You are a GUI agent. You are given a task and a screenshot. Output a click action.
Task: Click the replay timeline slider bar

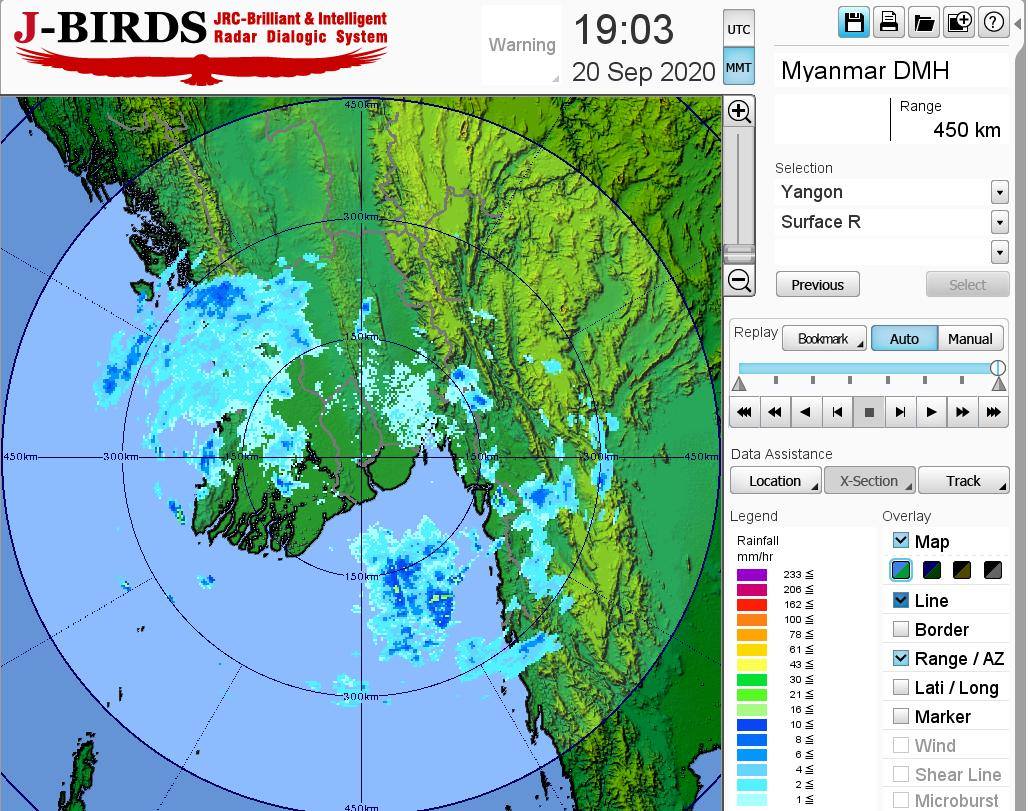pyautogui.click(x=866, y=368)
